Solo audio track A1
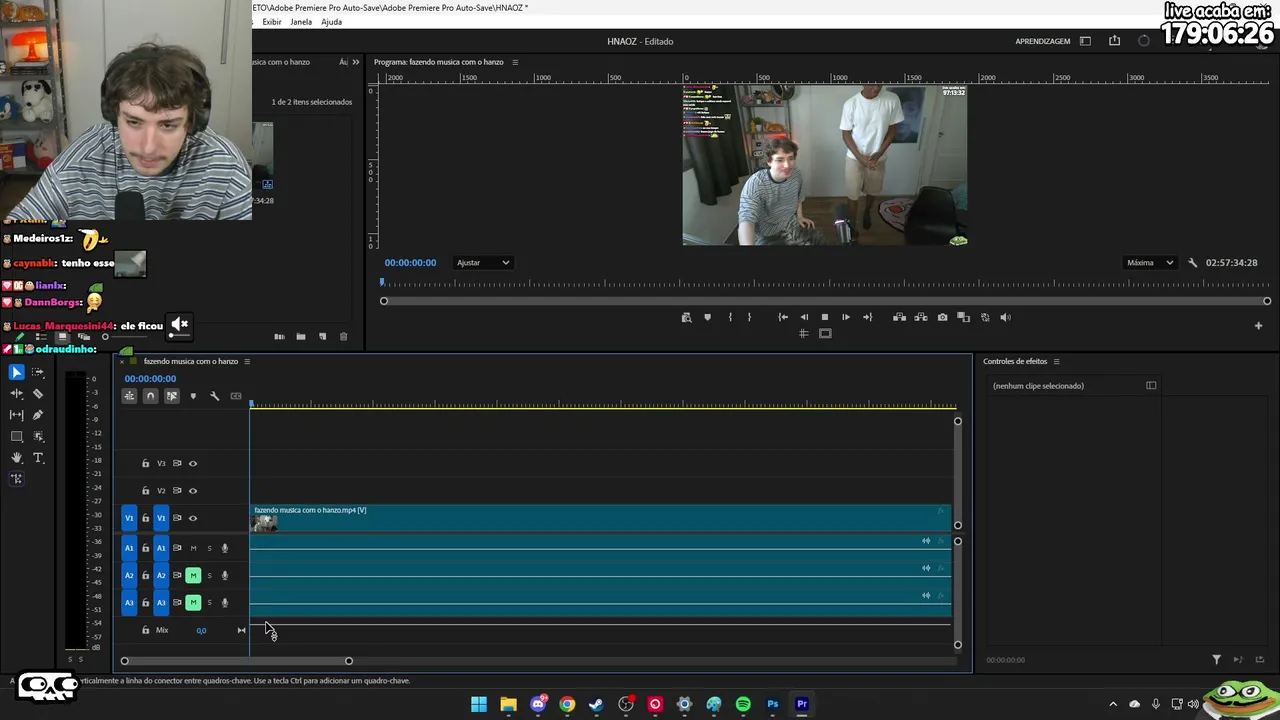1280x720 pixels. (209, 548)
